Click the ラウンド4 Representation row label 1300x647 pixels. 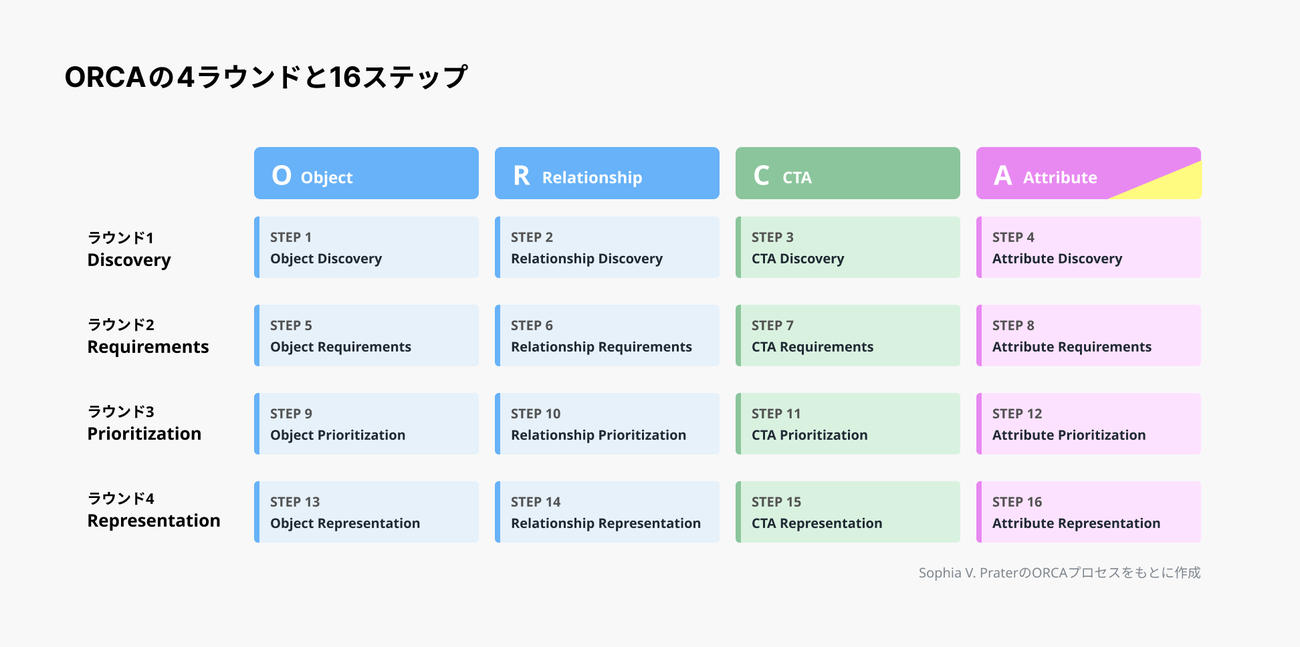tap(154, 510)
